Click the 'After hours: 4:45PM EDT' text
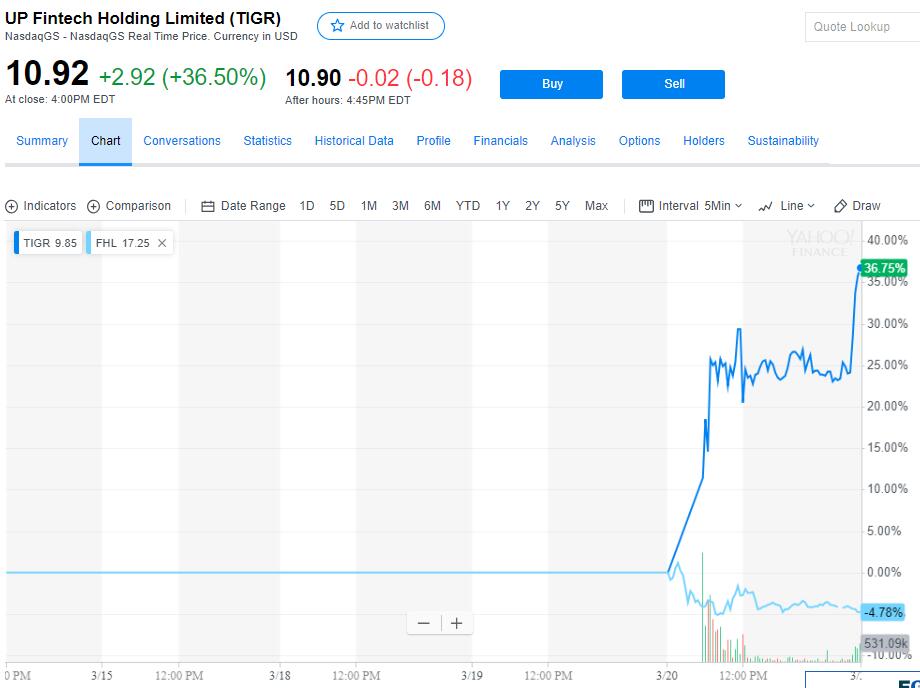The height and width of the screenshot is (688, 920). click(348, 100)
